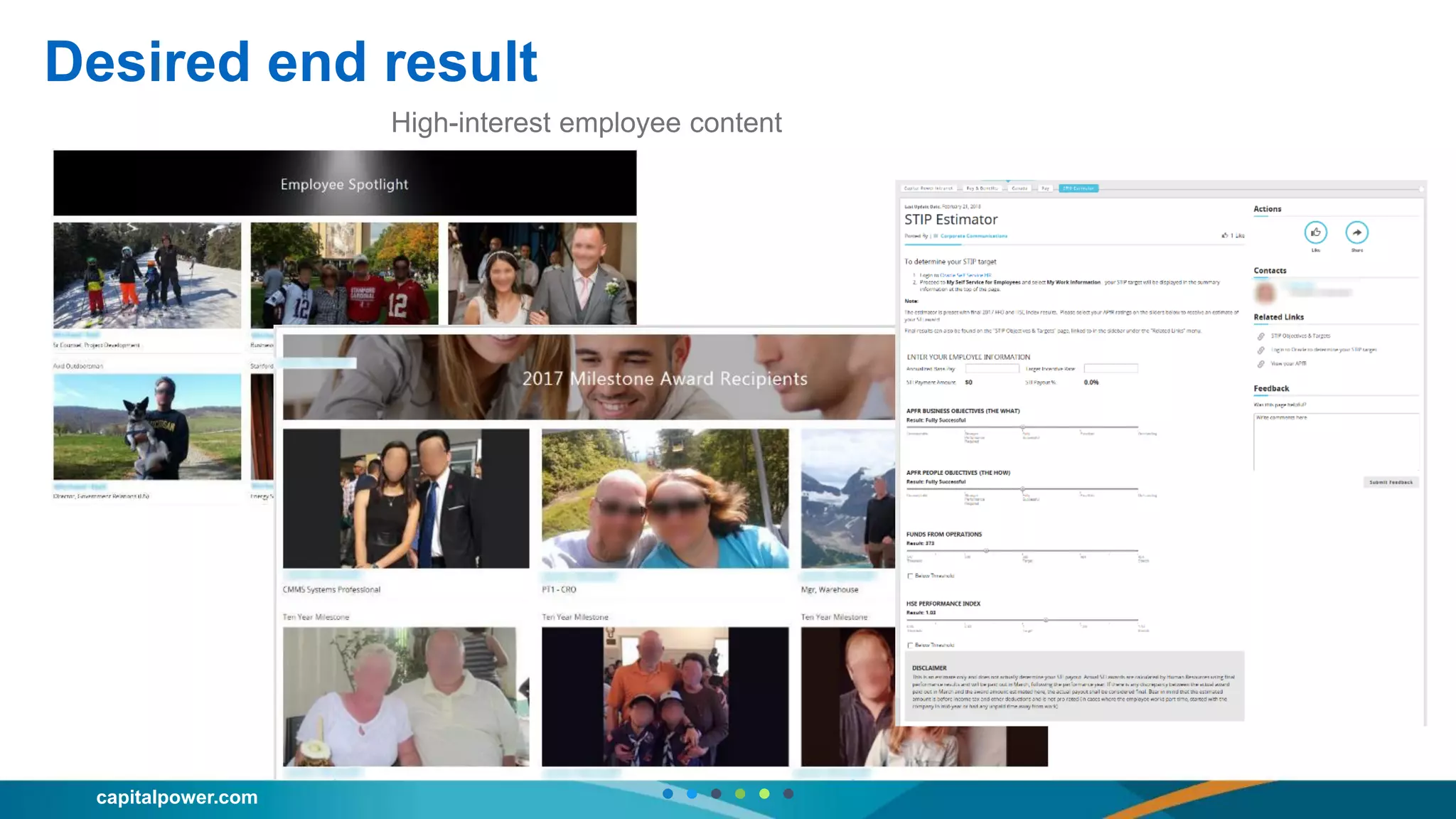This screenshot has width=1456, height=819.
Task: Open the Capital Power Intranet breadcrumb tab
Action: [x=928, y=188]
